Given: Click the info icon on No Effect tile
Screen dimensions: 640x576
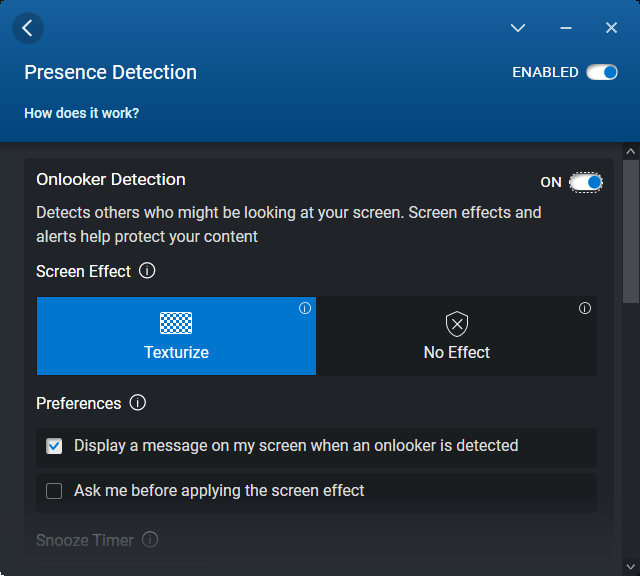Looking at the screenshot, I should coord(585,308).
